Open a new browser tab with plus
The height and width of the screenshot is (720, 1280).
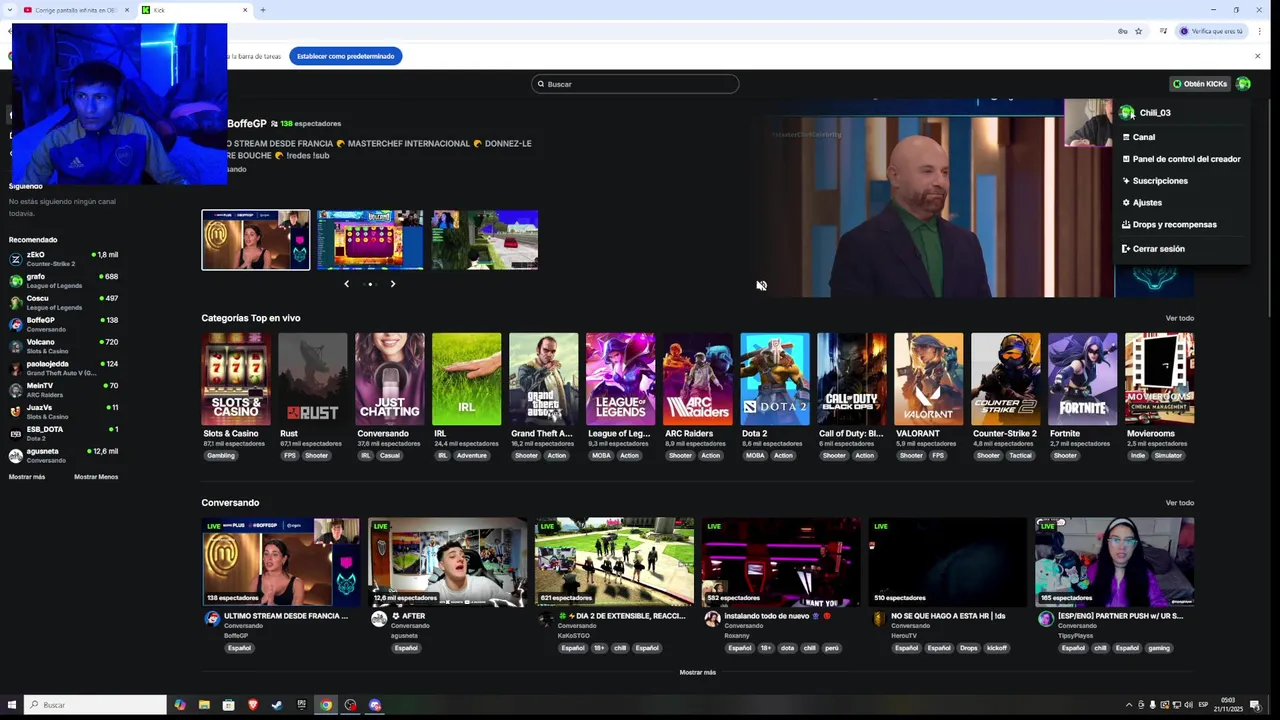click(263, 10)
